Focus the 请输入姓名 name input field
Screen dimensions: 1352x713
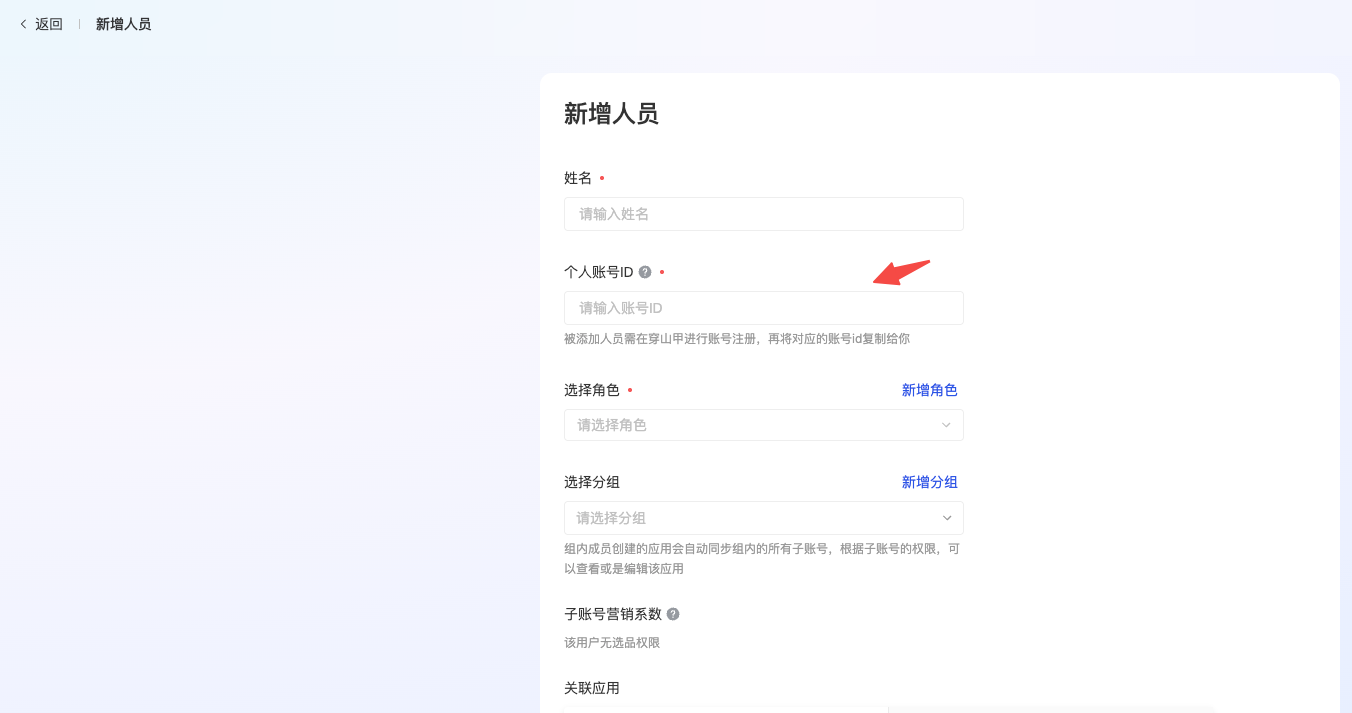click(x=763, y=214)
